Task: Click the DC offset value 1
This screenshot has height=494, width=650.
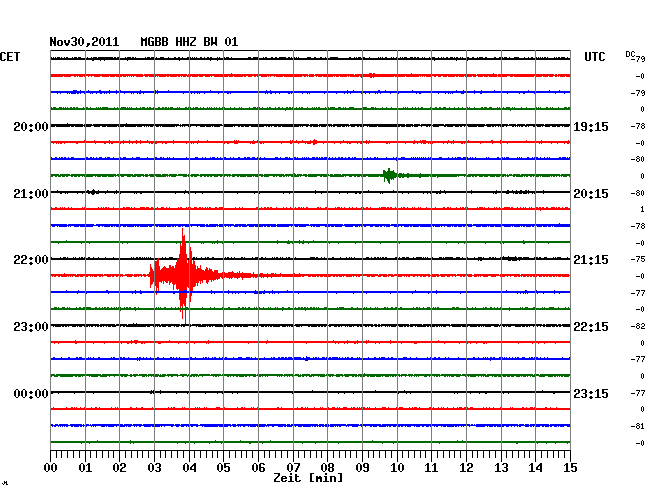Action: tap(642, 209)
